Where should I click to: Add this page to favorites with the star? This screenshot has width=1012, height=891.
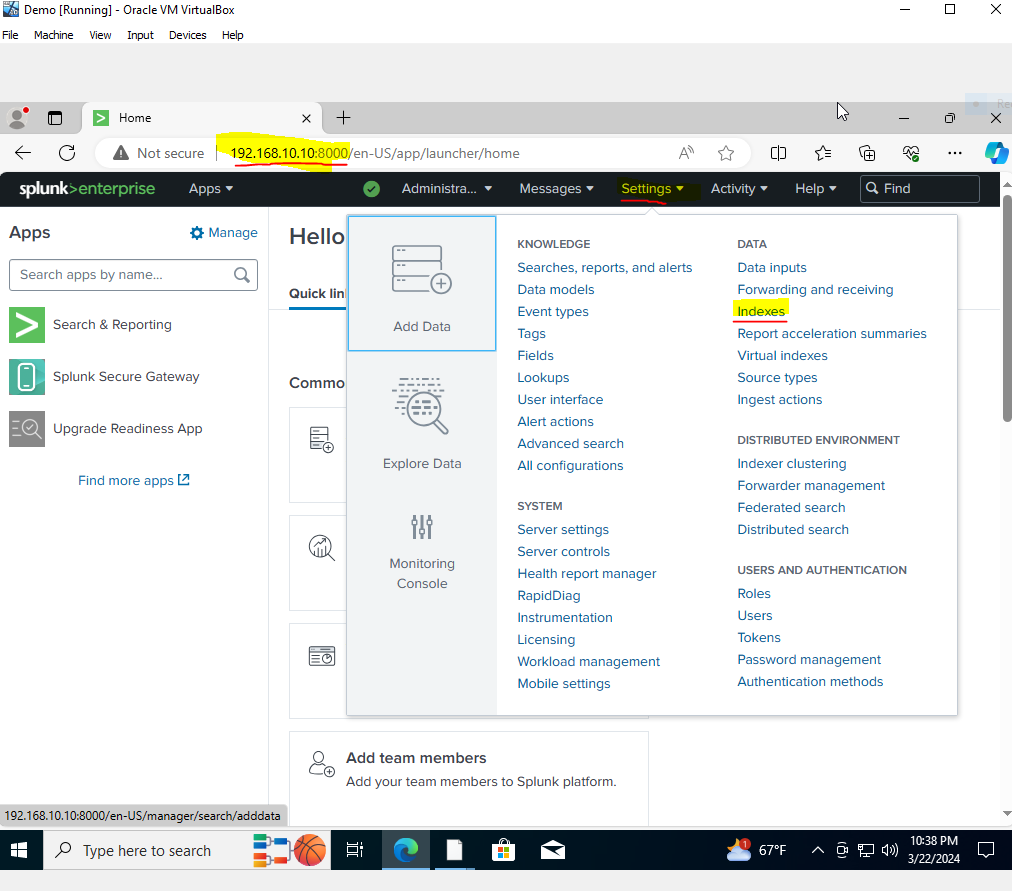click(x=726, y=153)
